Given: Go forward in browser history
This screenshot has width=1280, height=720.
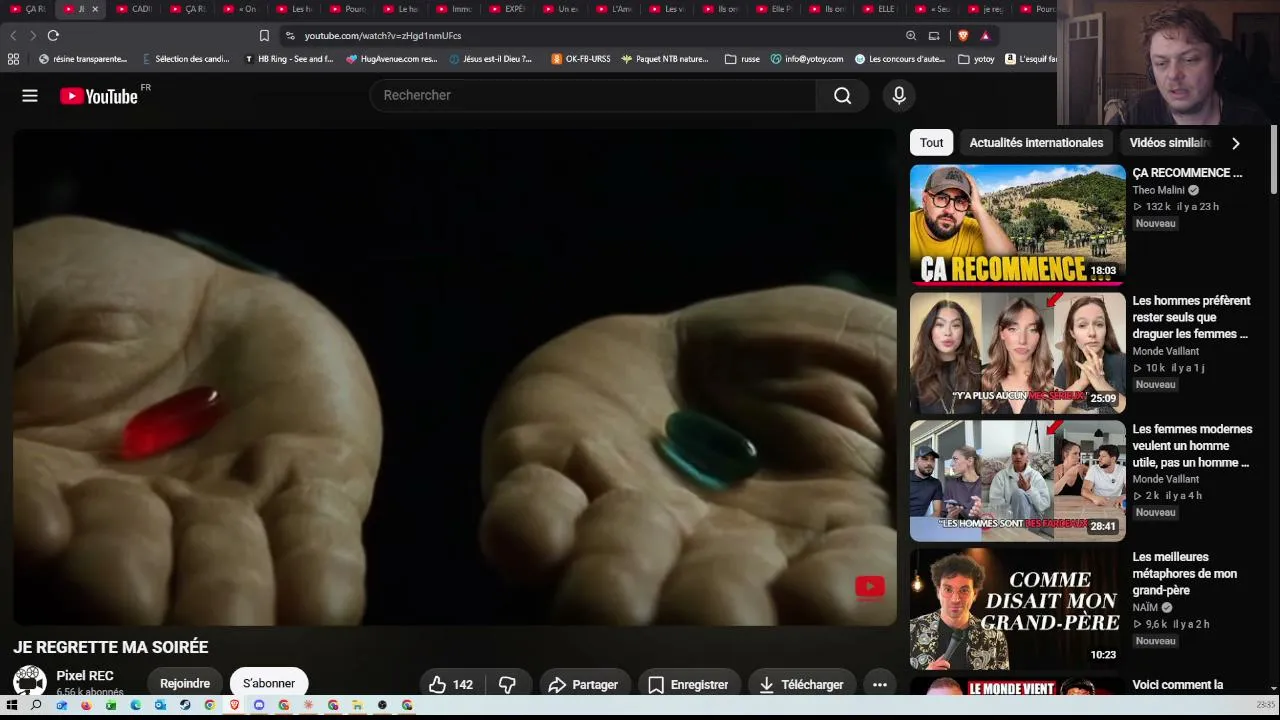Looking at the screenshot, I should click(x=32, y=35).
